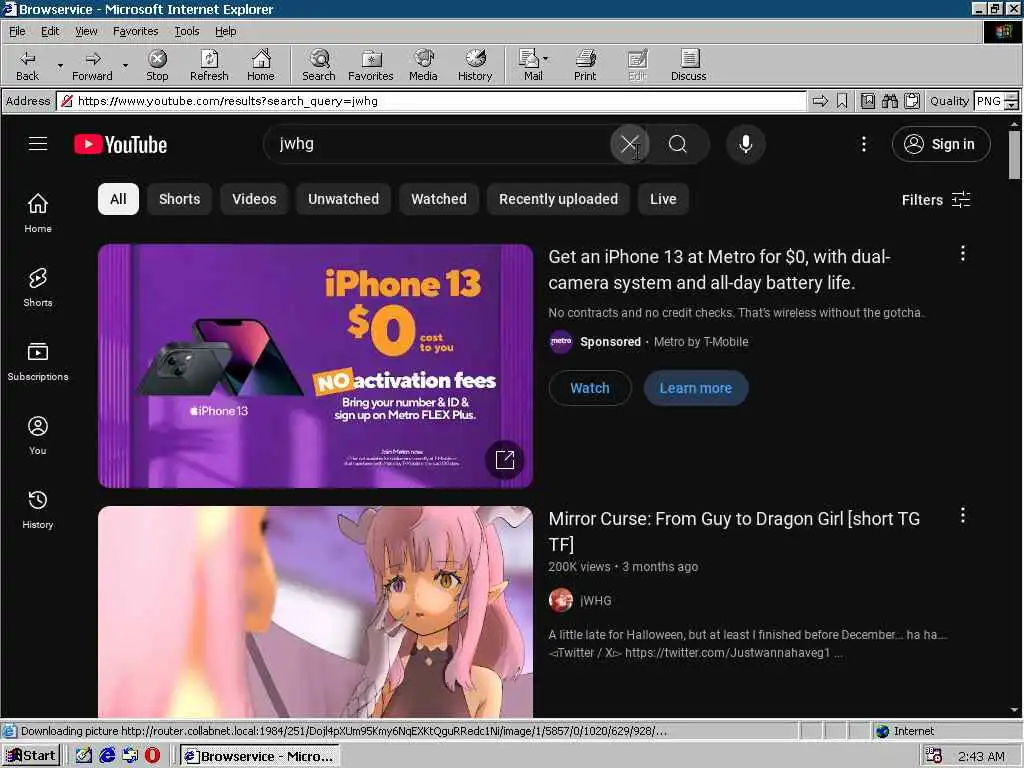Open the Forward history dropdown arrow
This screenshot has width=1024, height=768.
point(125,65)
